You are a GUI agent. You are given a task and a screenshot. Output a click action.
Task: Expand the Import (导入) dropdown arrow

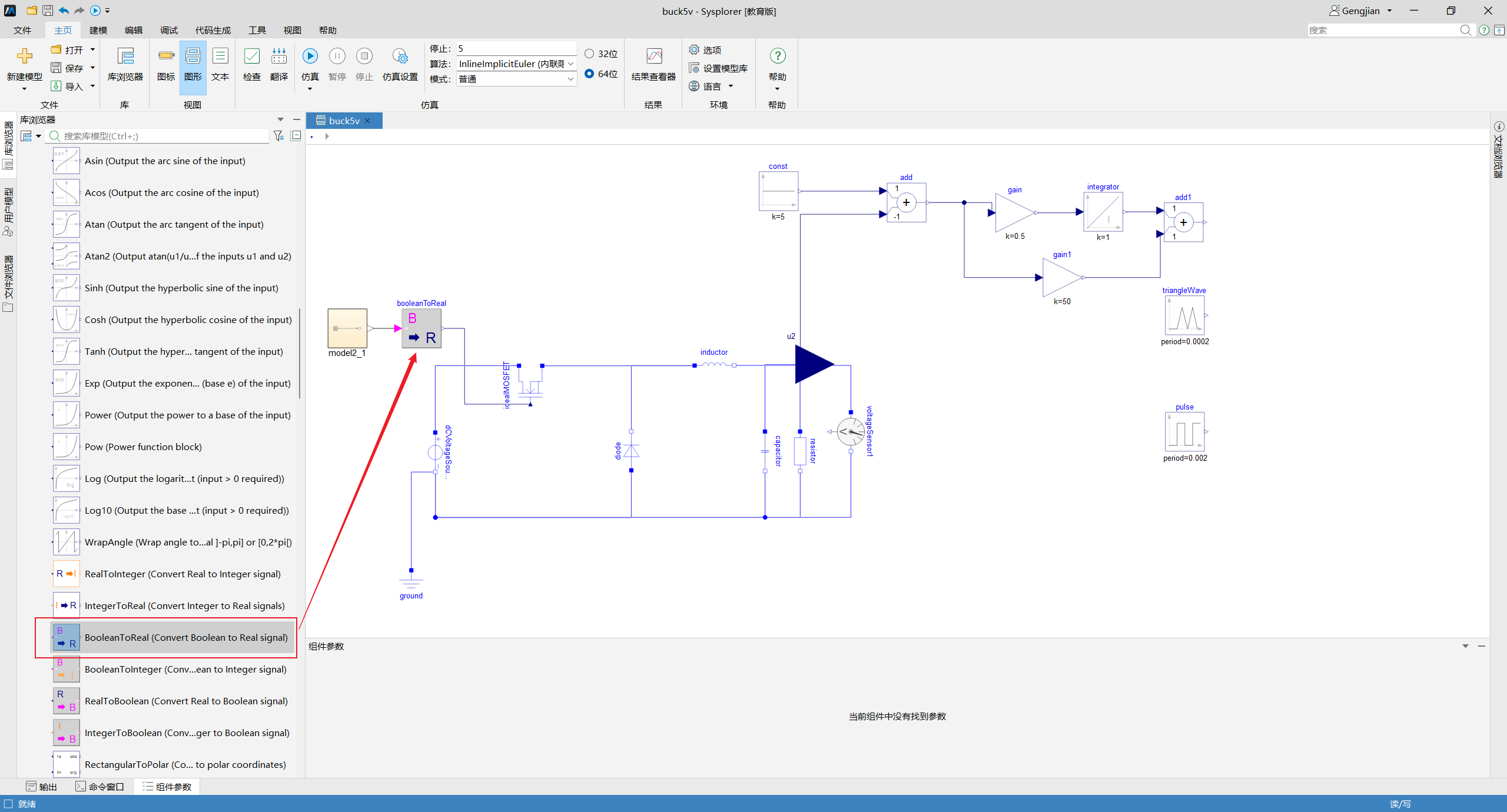point(92,86)
